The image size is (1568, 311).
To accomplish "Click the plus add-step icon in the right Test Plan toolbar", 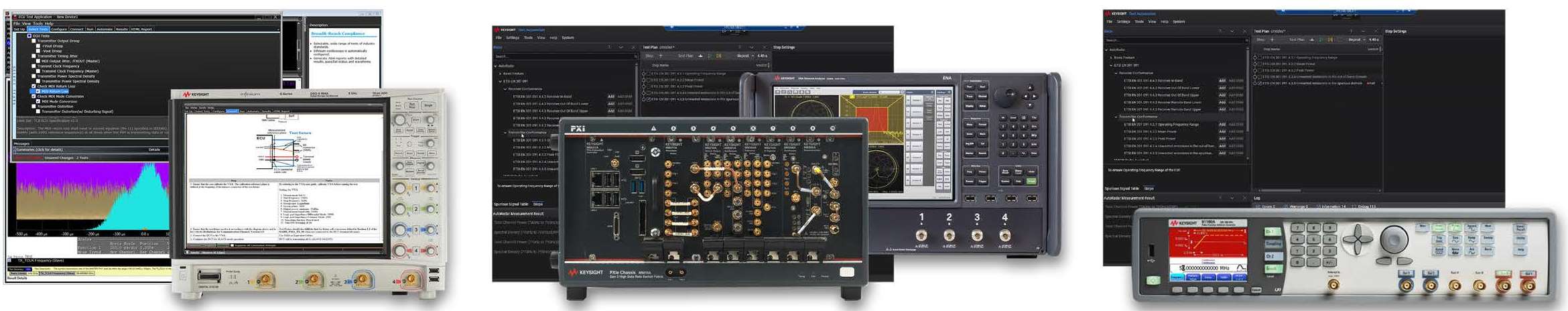I will (x=1272, y=40).
